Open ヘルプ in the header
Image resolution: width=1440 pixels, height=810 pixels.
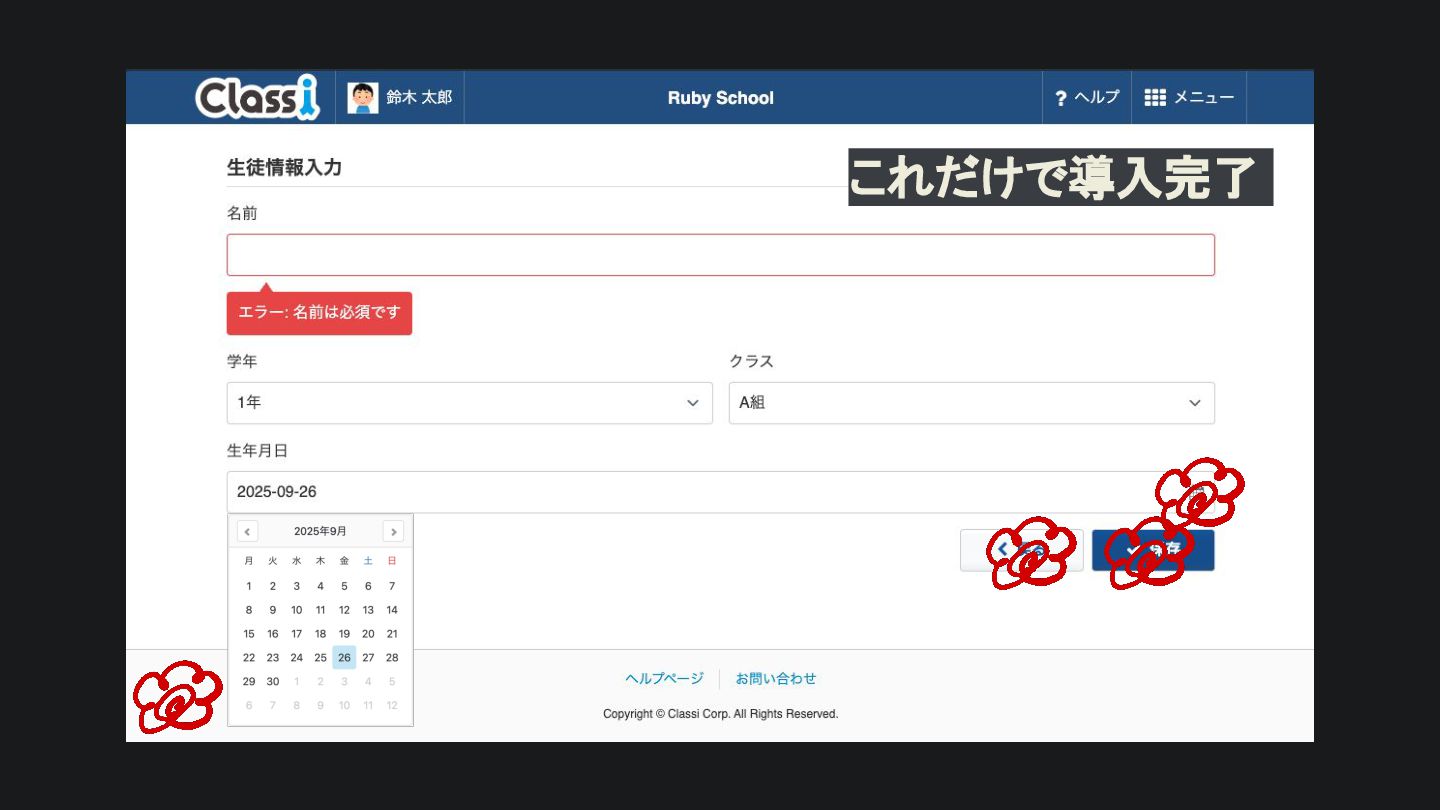click(1087, 97)
